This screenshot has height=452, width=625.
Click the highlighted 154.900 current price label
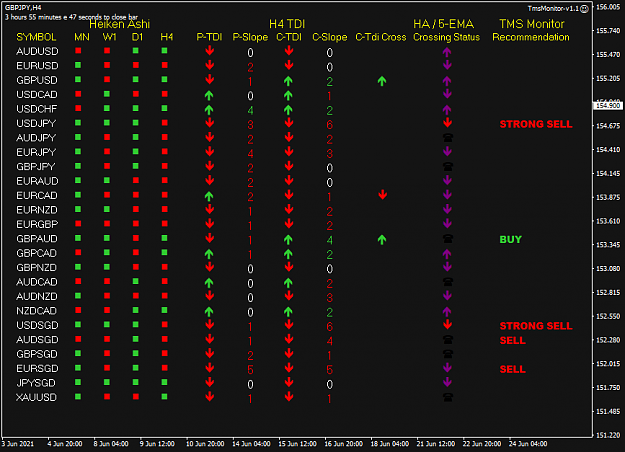(608, 106)
